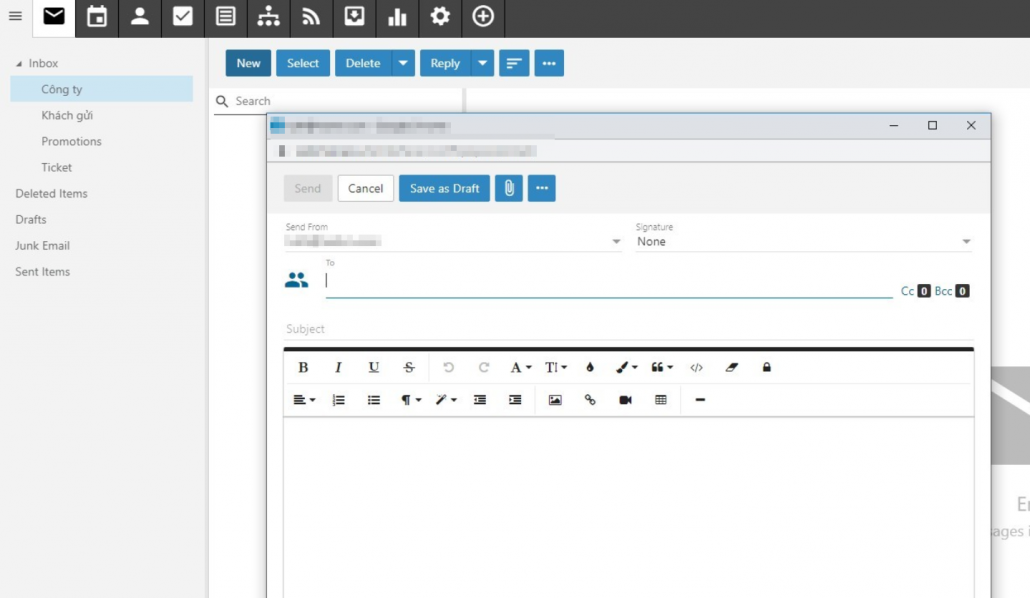The width and height of the screenshot is (1030, 598).
Task: Decrease indent in editor
Action: pos(480,400)
